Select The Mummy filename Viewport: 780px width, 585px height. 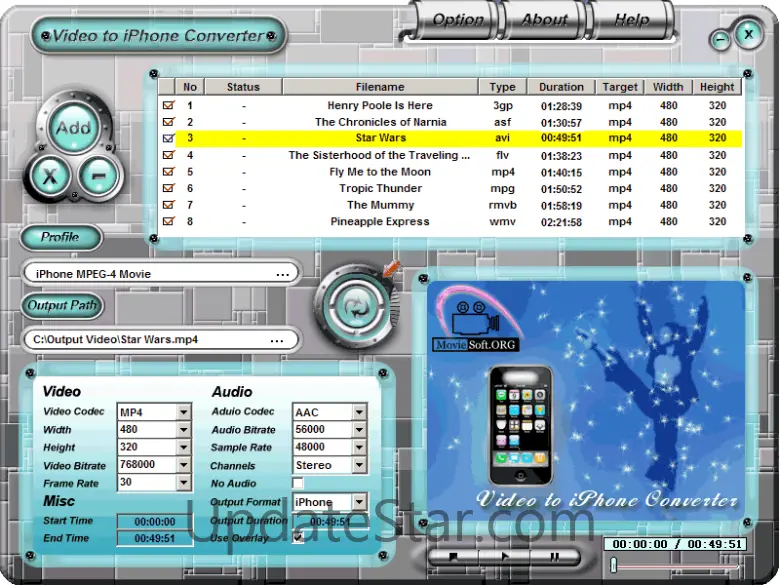coord(381,205)
